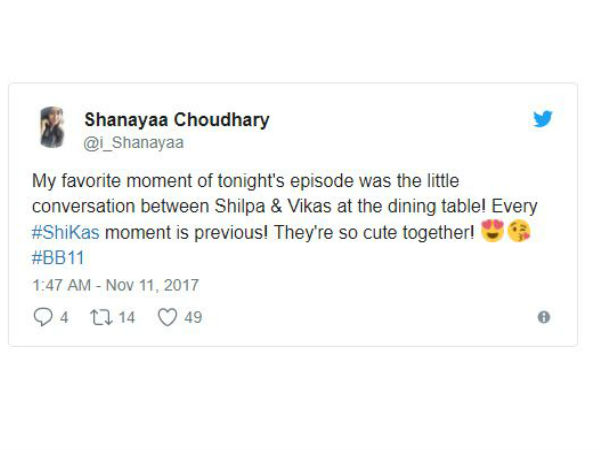The width and height of the screenshot is (600, 450).
Task: Open the @i_Shanayaa handle link
Action: pos(134,143)
